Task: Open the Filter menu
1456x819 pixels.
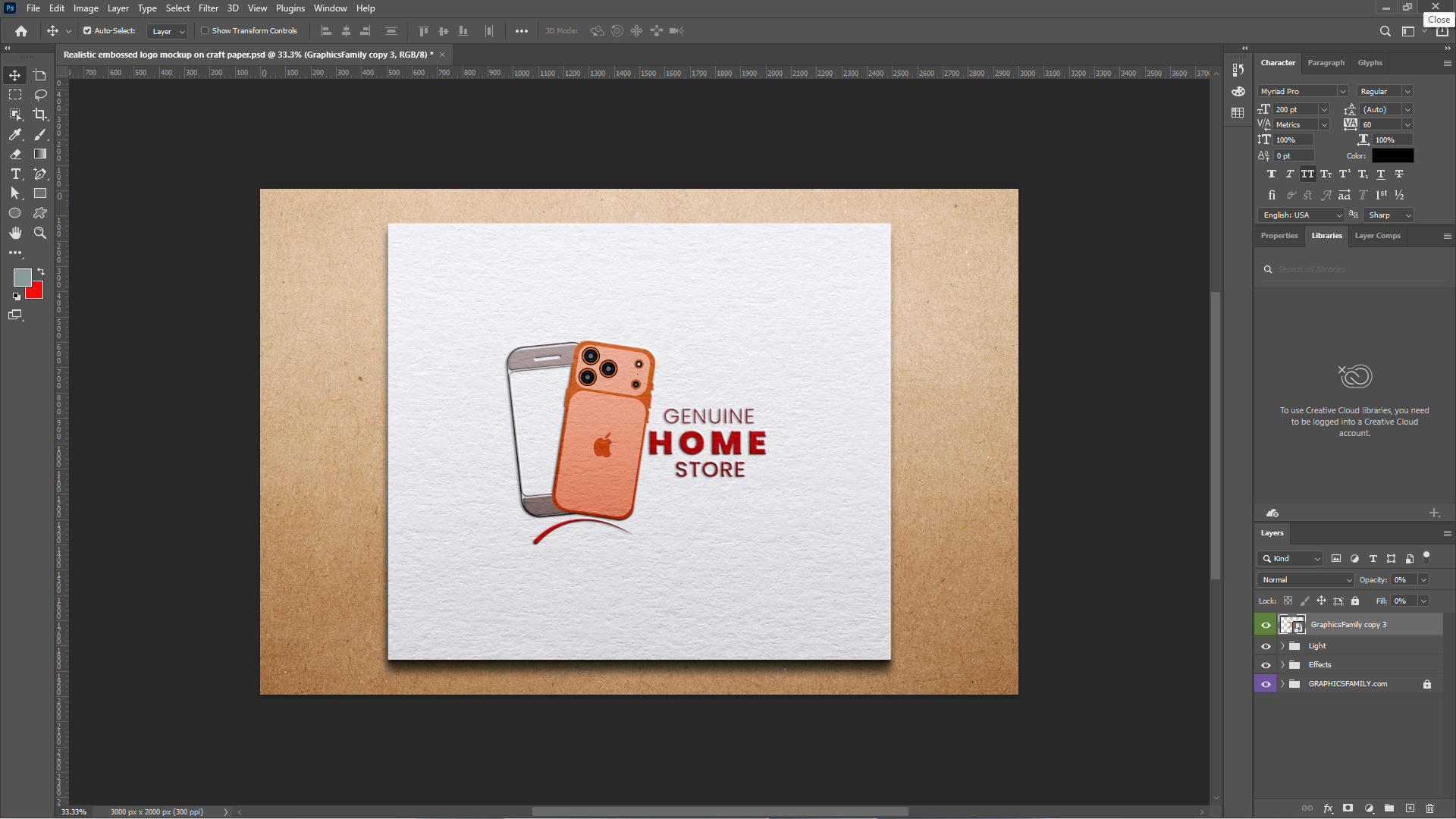Action: (208, 8)
